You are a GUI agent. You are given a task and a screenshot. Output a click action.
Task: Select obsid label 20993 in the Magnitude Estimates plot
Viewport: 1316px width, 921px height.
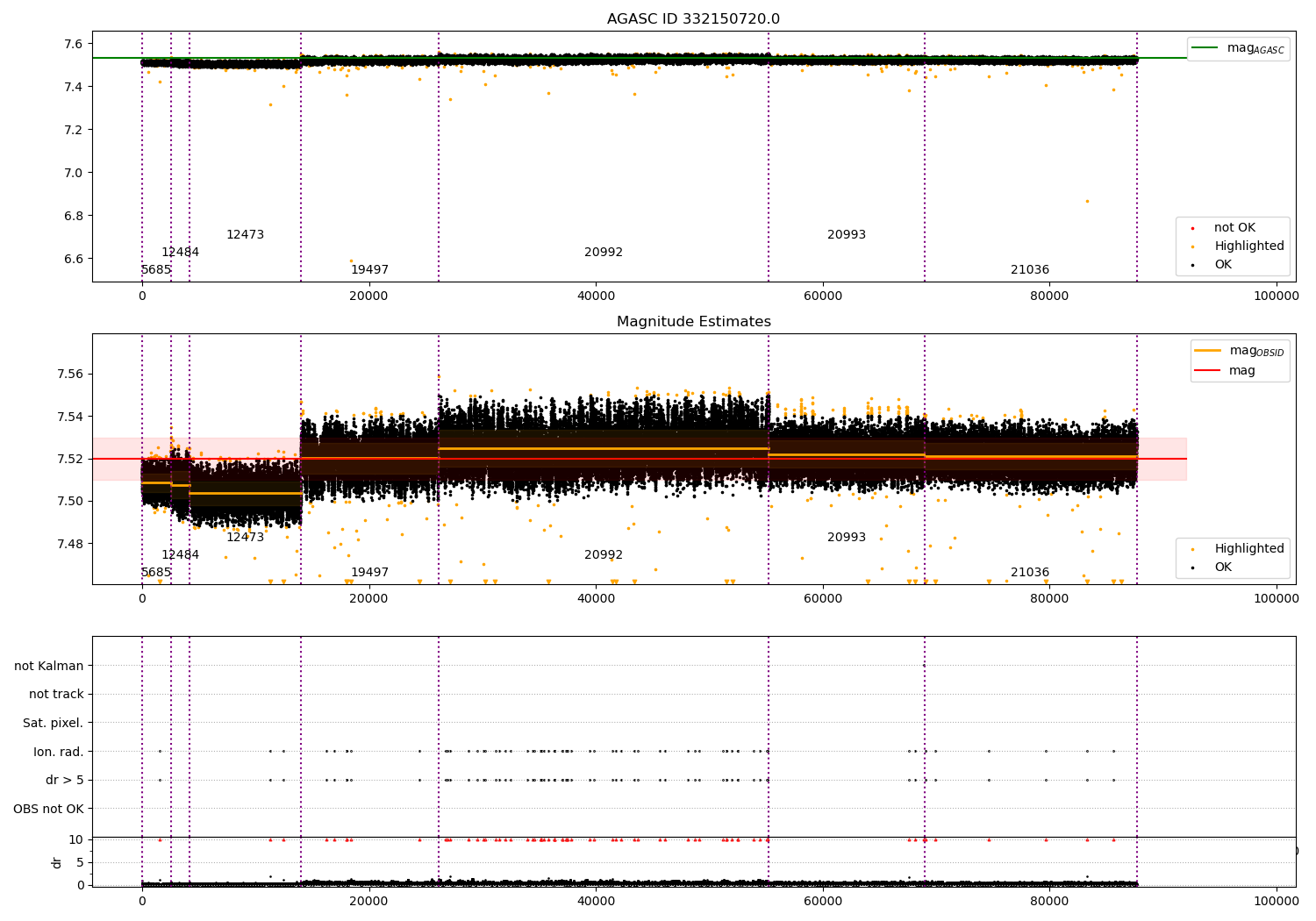click(847, 538)
